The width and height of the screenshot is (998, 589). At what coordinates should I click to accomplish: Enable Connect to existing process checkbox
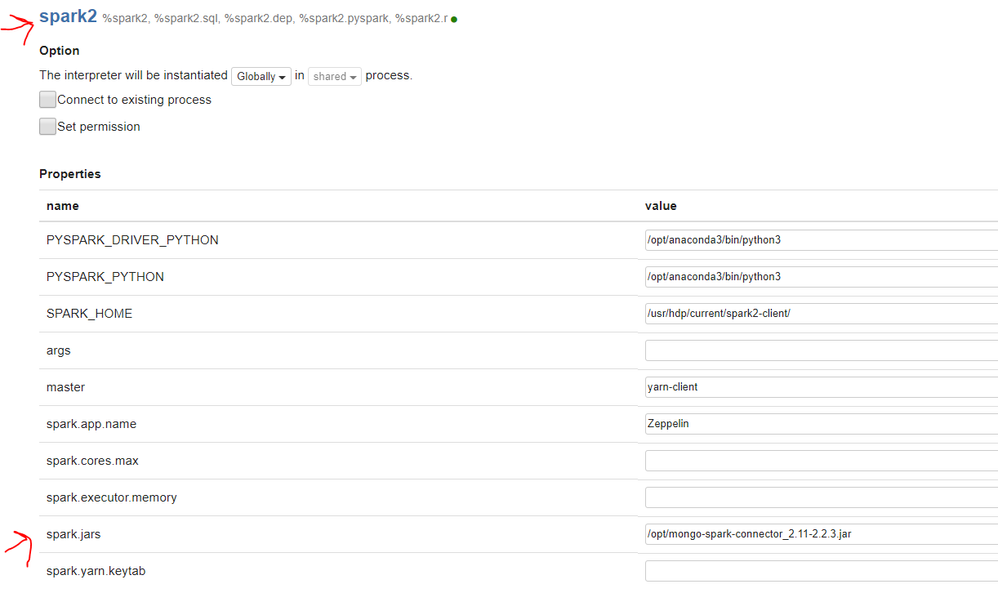tap(48, 100)
